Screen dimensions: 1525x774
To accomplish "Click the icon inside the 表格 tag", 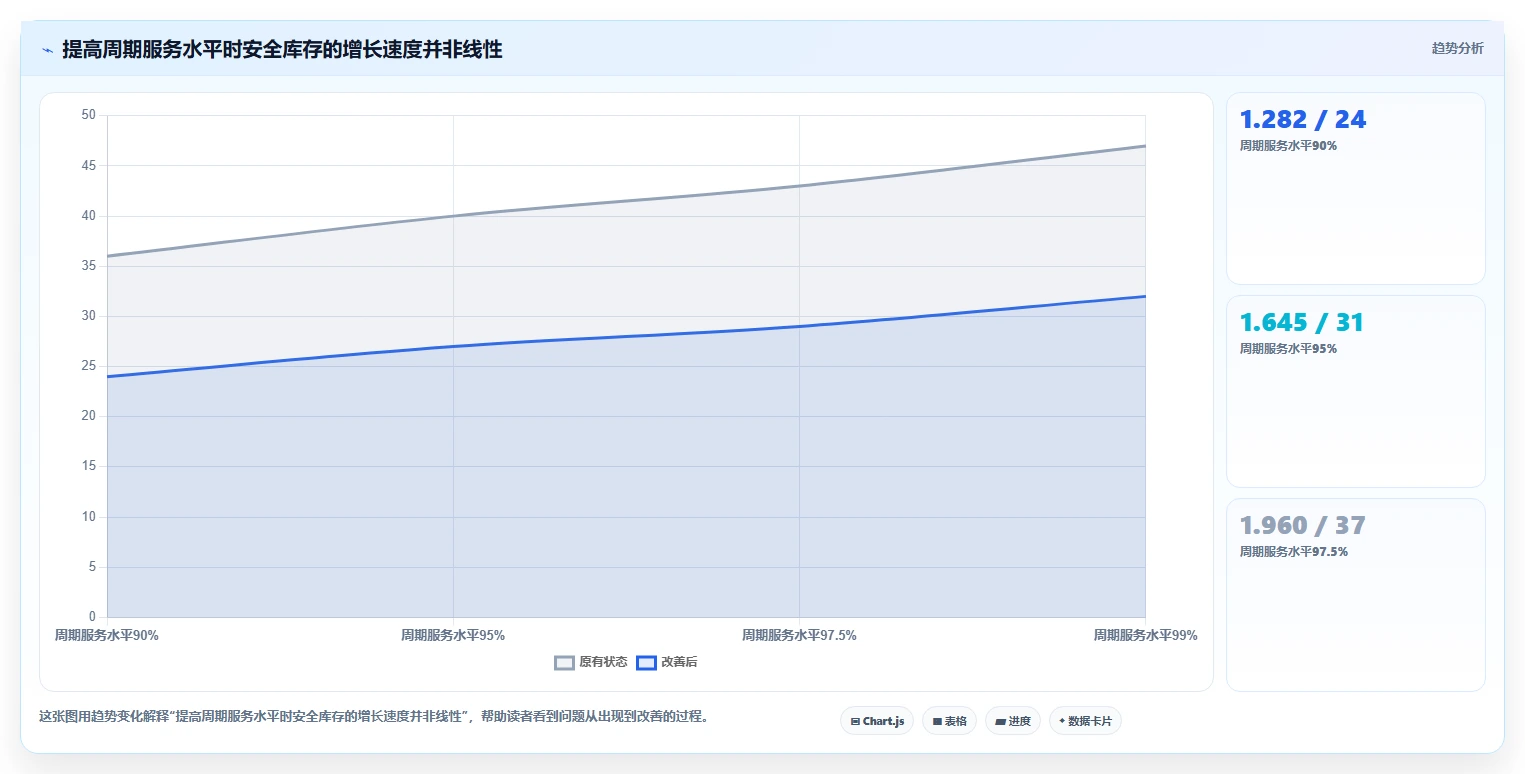I will [x=937, y=721].
